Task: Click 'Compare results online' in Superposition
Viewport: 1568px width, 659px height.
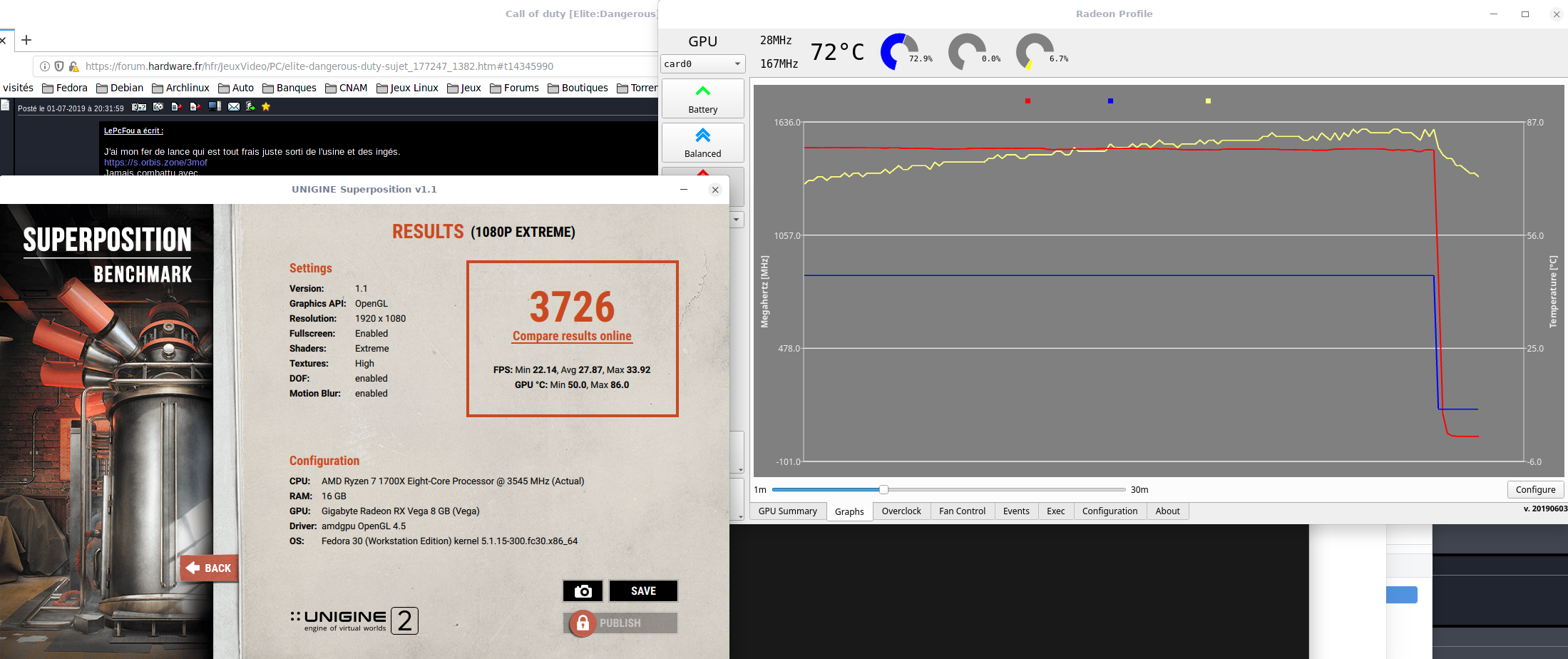Action: pos(572,336)
